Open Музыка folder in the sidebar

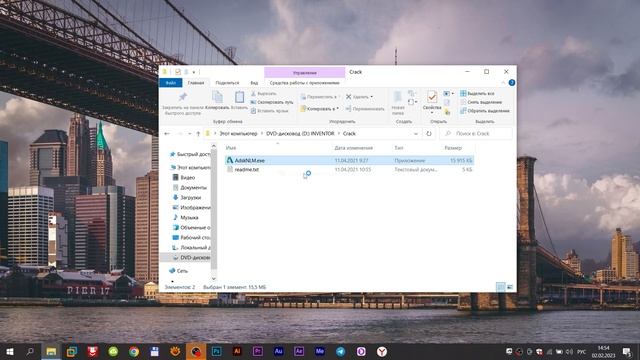(x=185, y=218)
